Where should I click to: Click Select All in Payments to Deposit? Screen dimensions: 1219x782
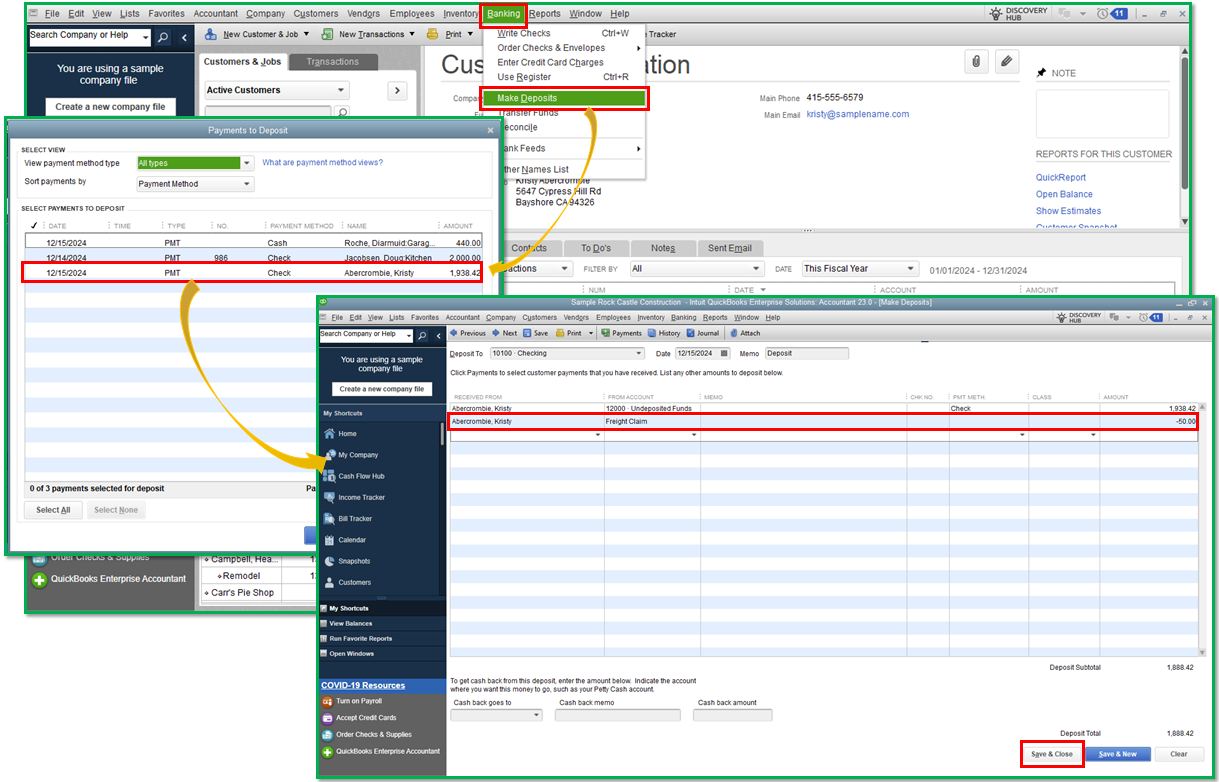[53, 510]
